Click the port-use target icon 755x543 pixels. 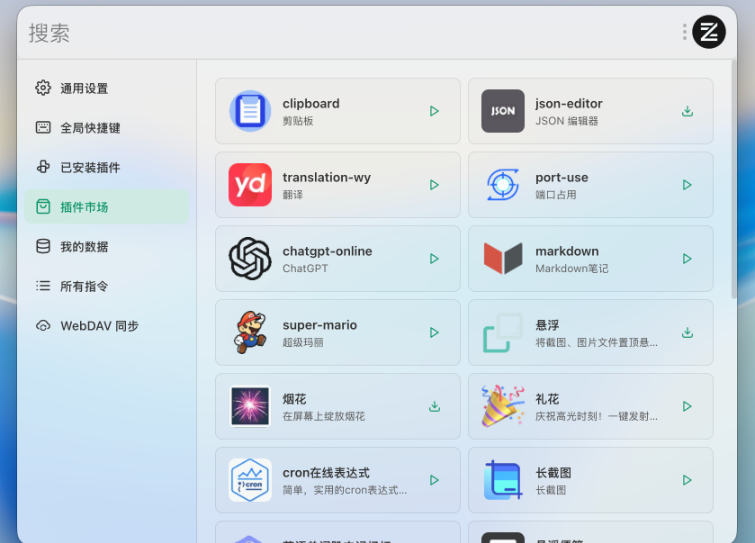(x=503, y=185)
